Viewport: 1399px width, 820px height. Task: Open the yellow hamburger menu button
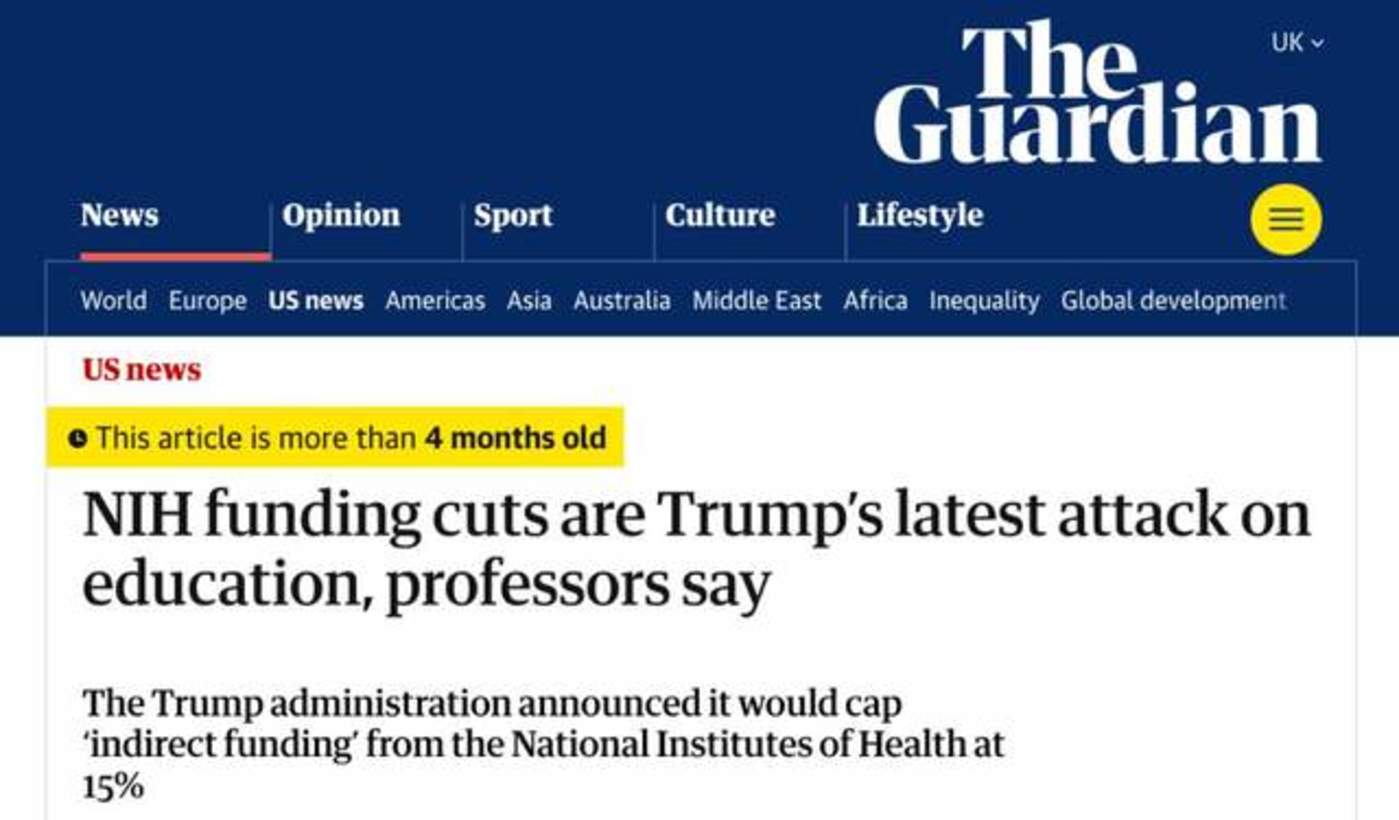click(1285, 220)
